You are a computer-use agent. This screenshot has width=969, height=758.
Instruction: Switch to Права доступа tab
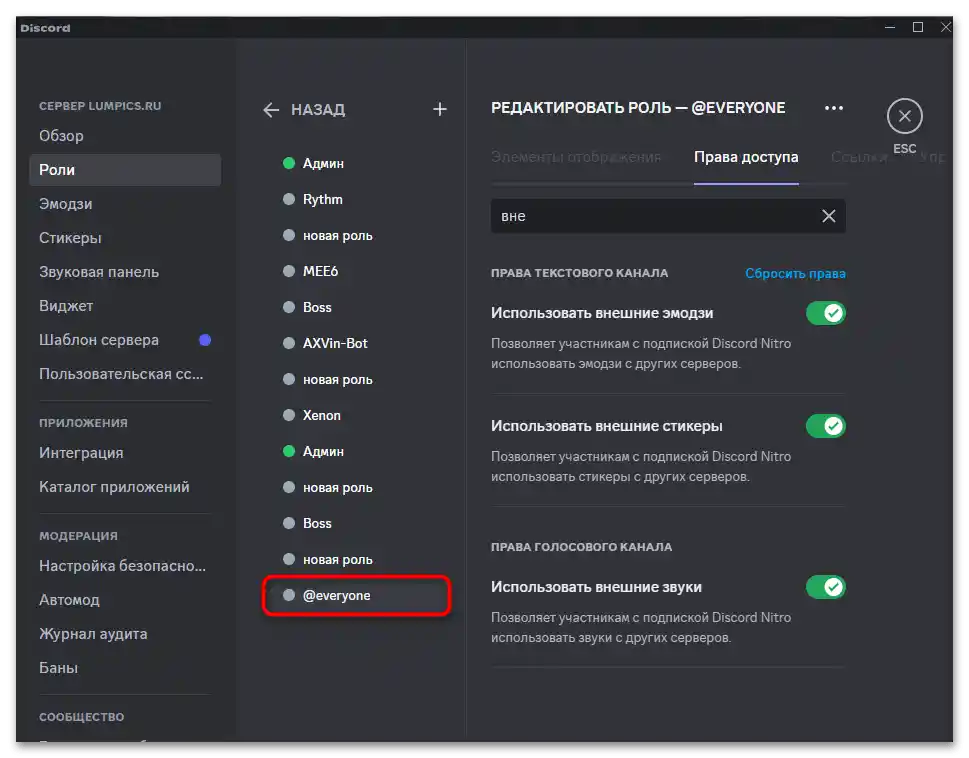tap(746, 157)
